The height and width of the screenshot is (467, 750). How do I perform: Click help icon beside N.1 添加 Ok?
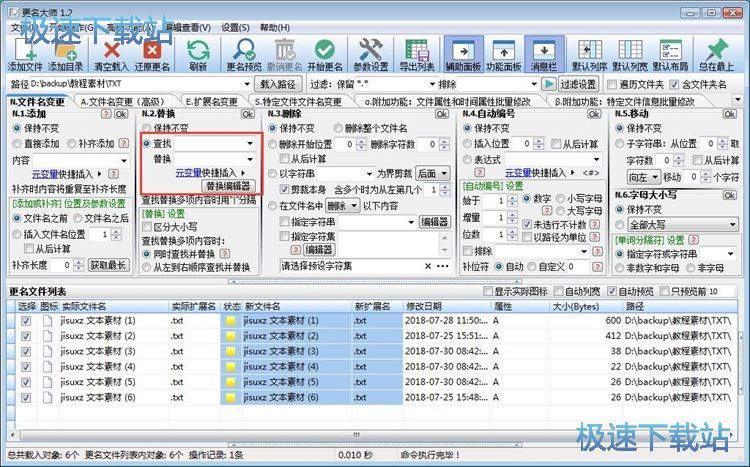106,114
